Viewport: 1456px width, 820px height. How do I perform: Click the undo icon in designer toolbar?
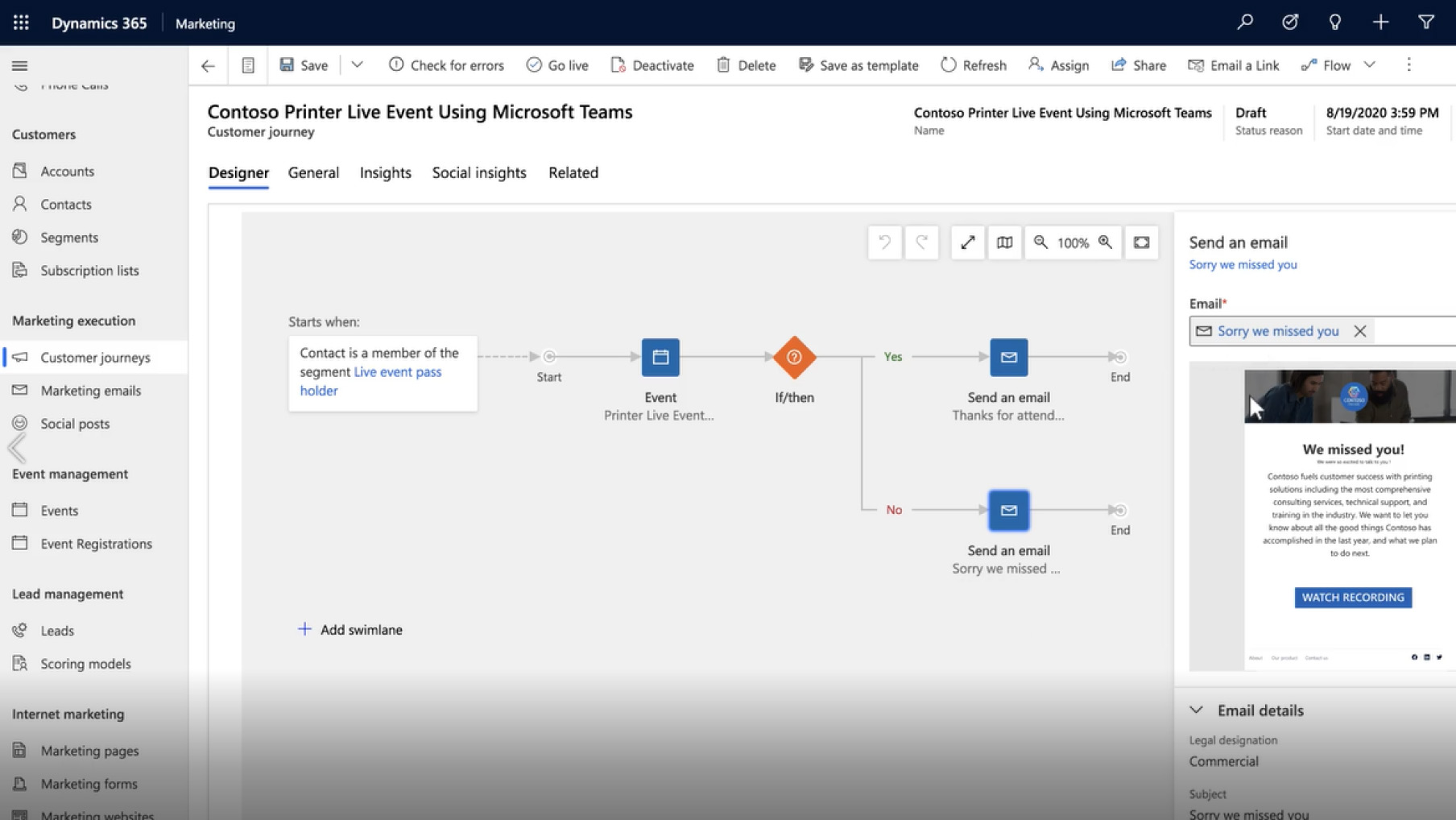tap(884, 242)
